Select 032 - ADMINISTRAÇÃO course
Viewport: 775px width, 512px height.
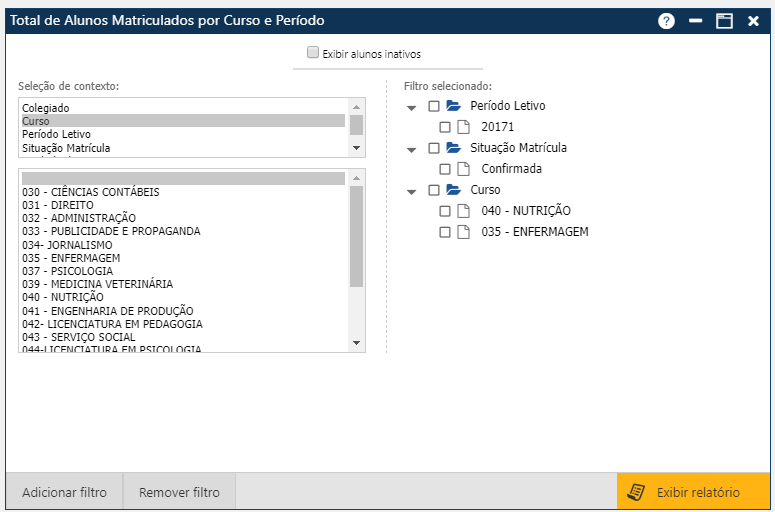point(183,218)
